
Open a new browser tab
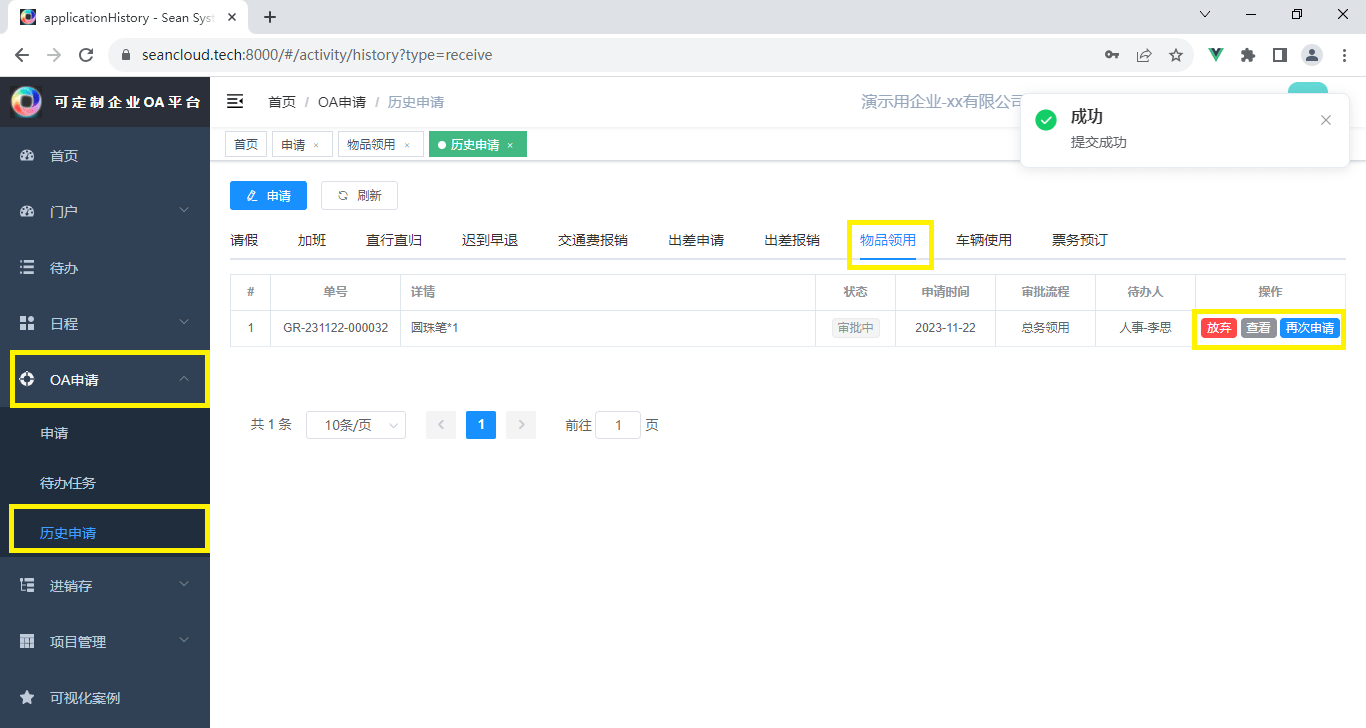[270, 17]
